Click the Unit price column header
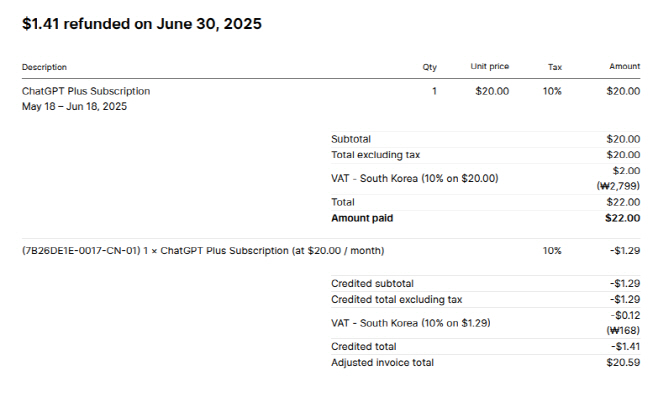 tap(489, 66)
